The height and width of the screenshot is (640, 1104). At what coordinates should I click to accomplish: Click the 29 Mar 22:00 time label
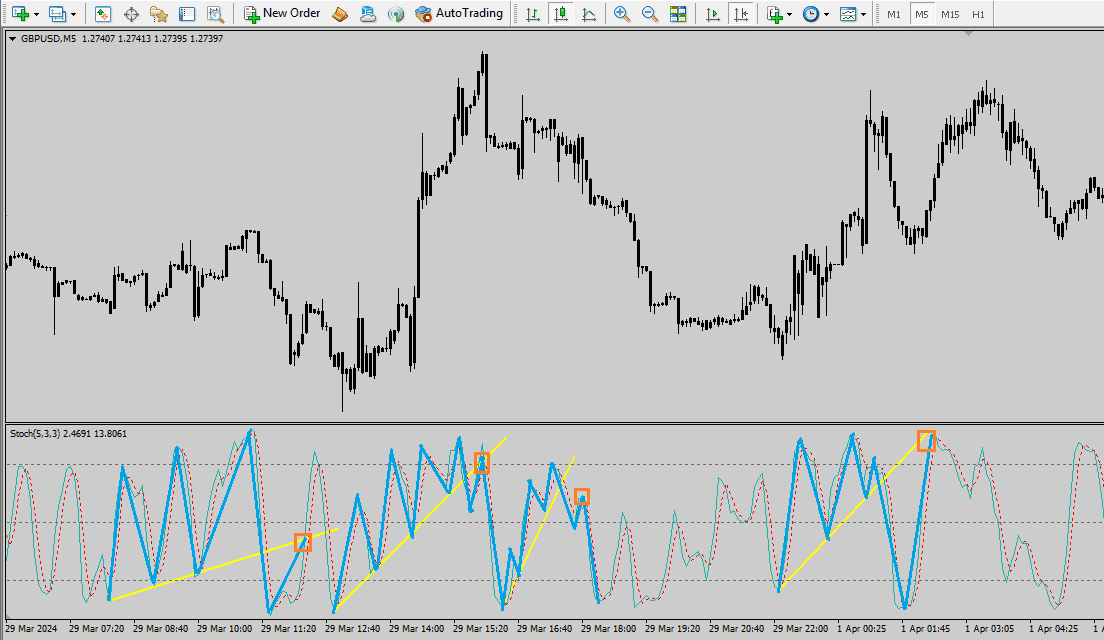(x=801, y=628)
